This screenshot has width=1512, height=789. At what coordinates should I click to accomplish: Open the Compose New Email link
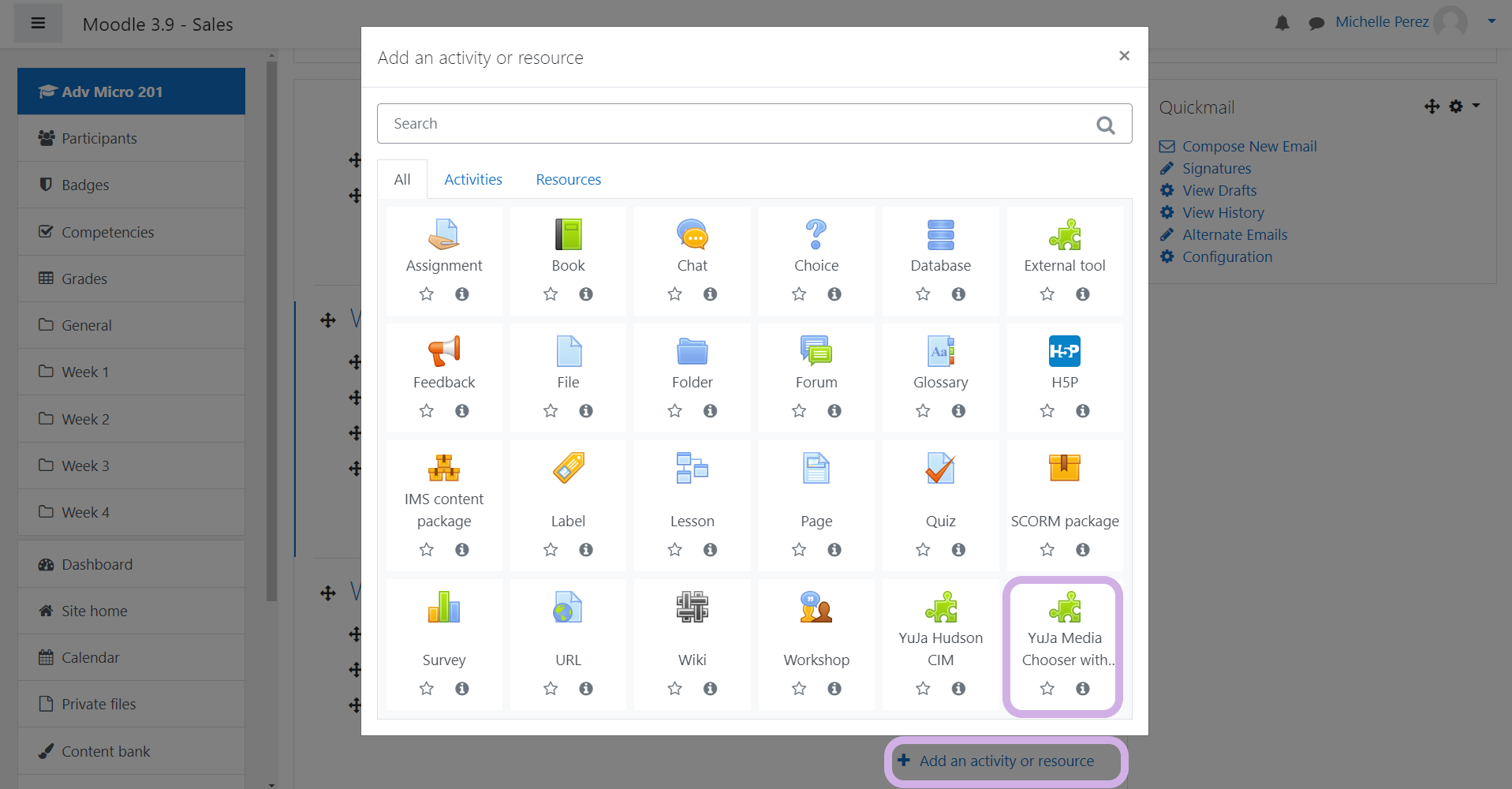1249,147
